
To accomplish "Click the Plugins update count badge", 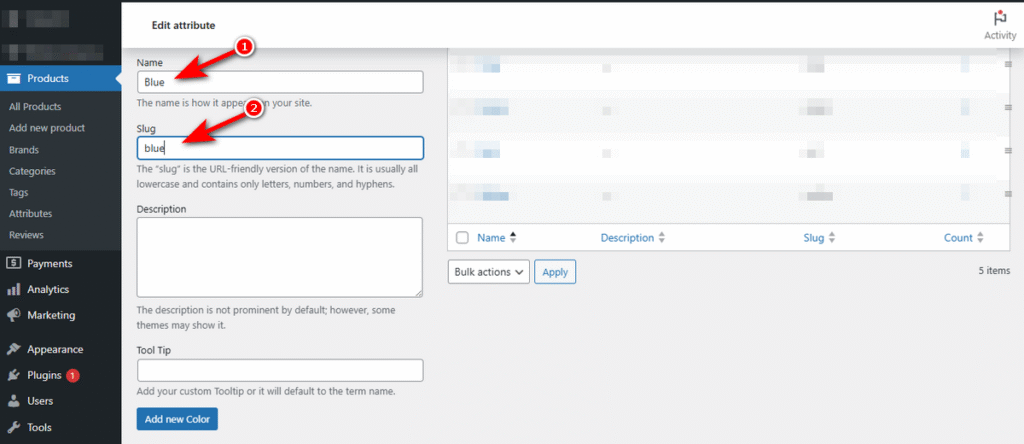I will pyautogui.click(x=73, y=375).
